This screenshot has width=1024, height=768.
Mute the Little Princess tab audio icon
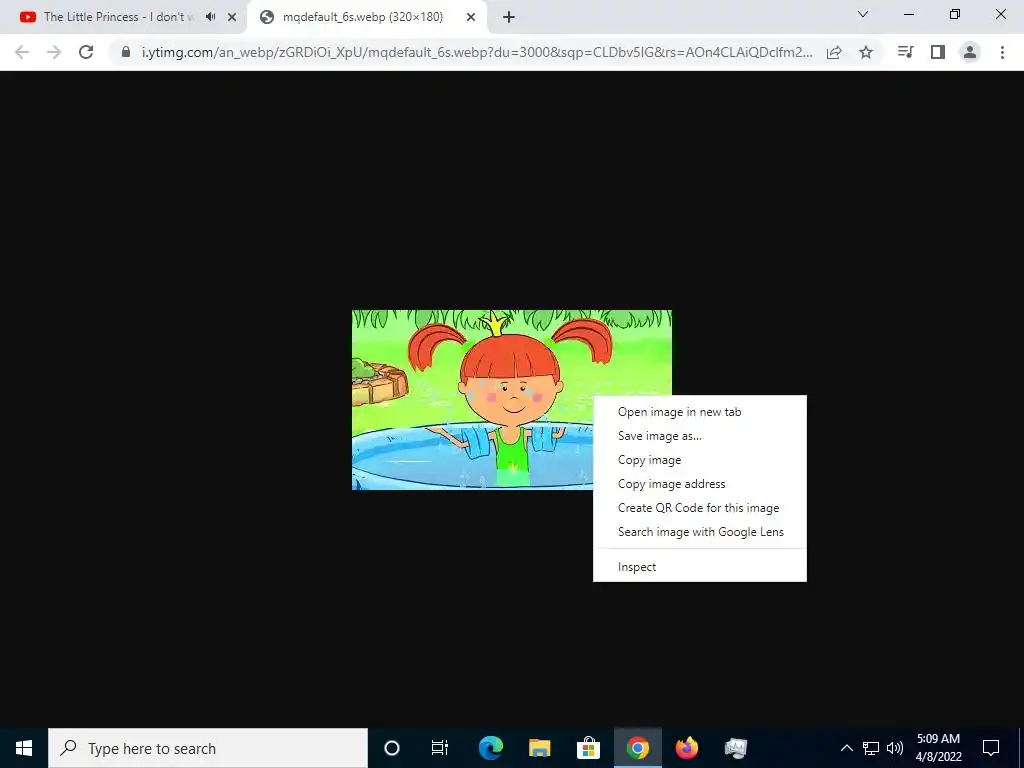pyautogui.click(x=210, y=17)
